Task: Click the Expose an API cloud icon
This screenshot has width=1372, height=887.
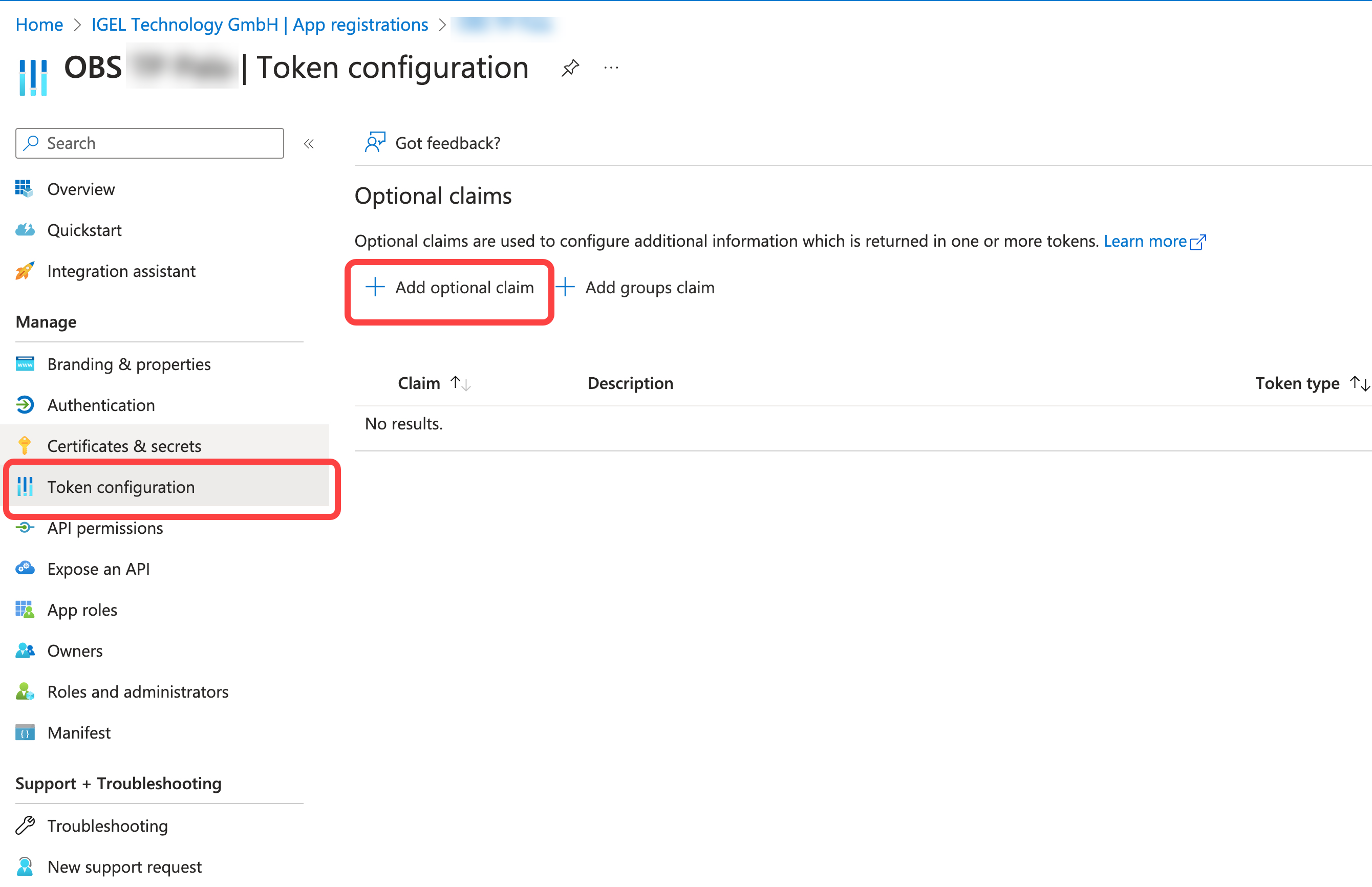Action: point(24,569)
